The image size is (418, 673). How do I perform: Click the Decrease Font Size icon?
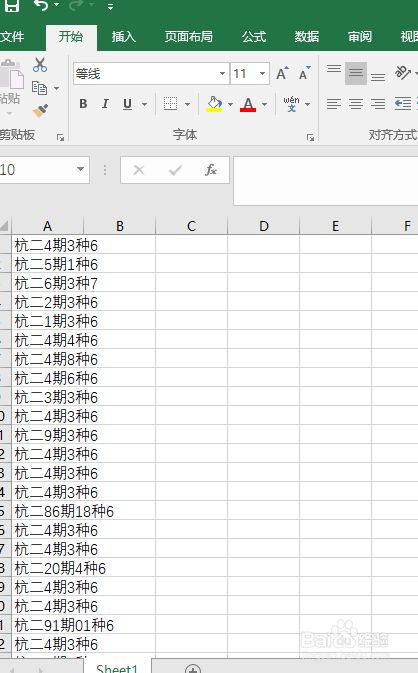[x=304, y=74]
